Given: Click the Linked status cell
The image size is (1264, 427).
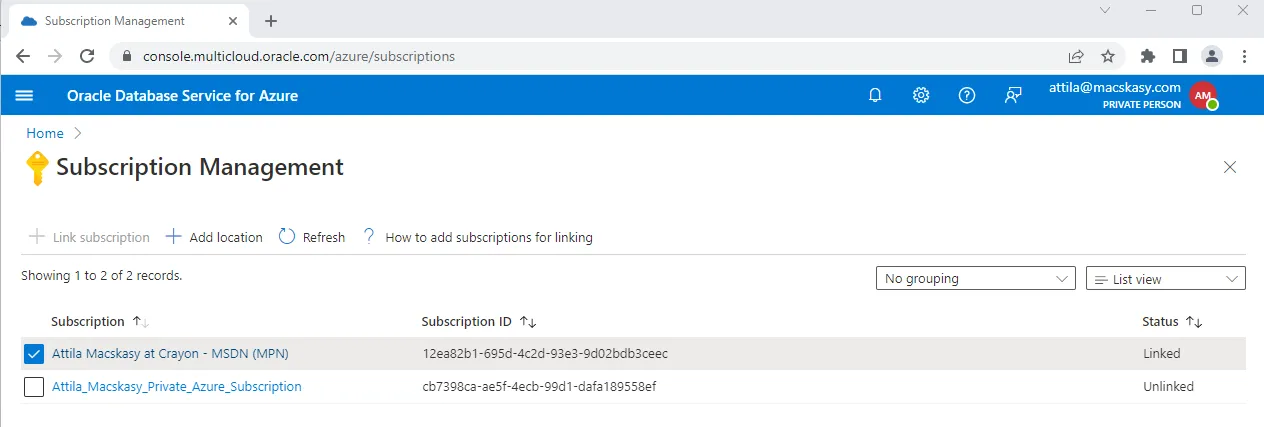Looking at the screenshot, I should tap(1161, 353).
